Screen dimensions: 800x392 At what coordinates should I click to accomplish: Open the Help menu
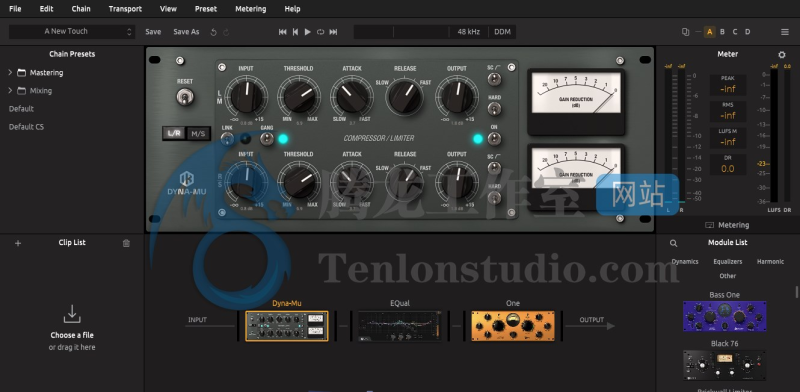point(292,9)
